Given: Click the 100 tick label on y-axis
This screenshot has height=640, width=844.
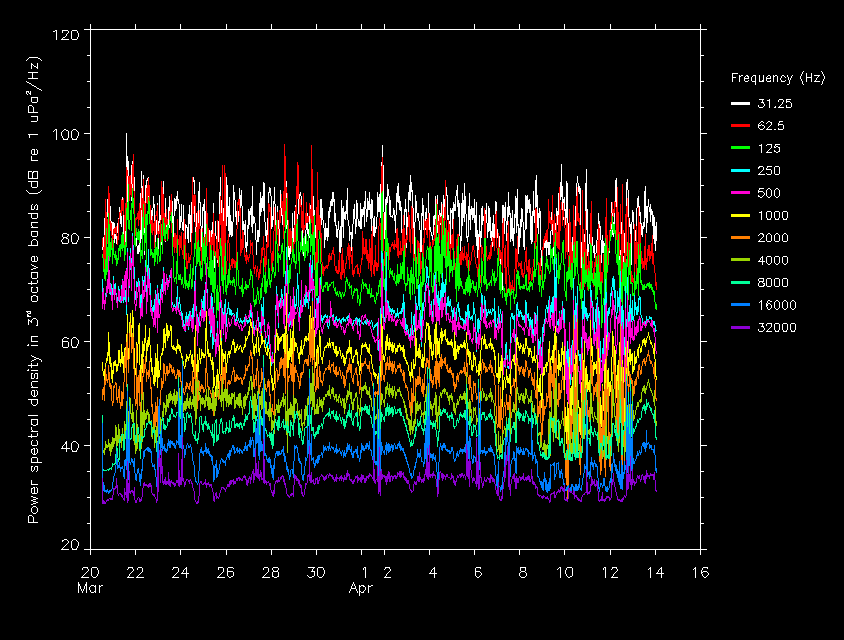Looking at the screenshot, I should coord(66,134).
